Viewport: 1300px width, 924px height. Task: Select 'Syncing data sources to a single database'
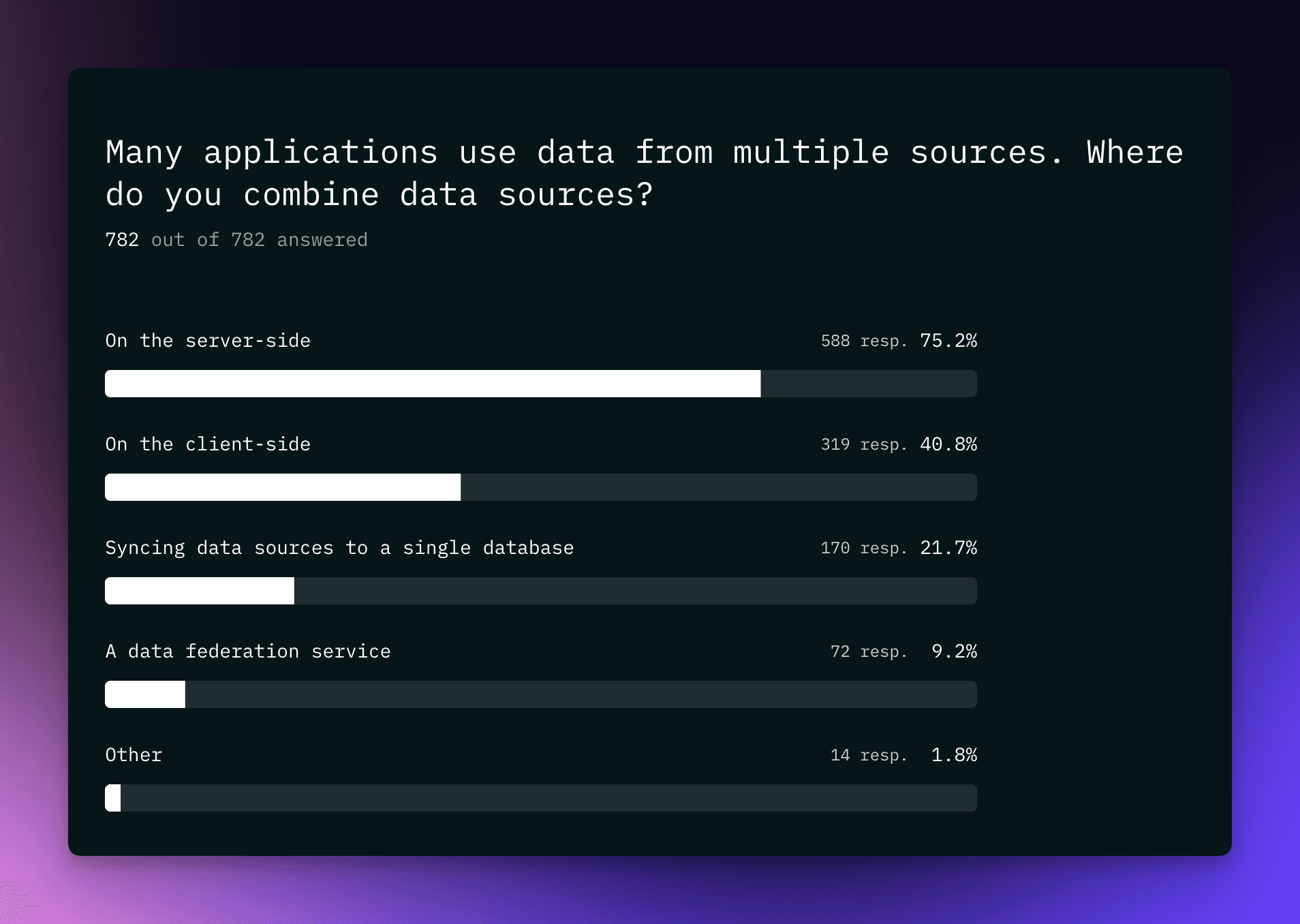pos(339,548)
